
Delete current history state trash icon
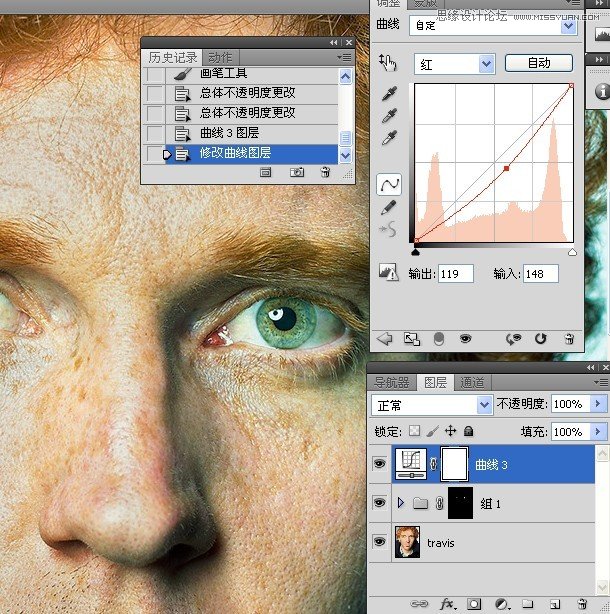325,172
